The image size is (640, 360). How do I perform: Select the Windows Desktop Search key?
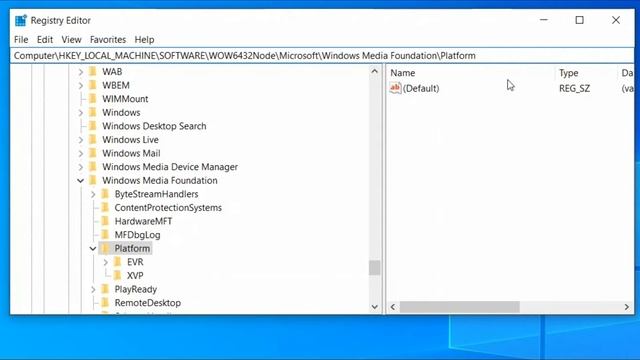pos(154,126)
